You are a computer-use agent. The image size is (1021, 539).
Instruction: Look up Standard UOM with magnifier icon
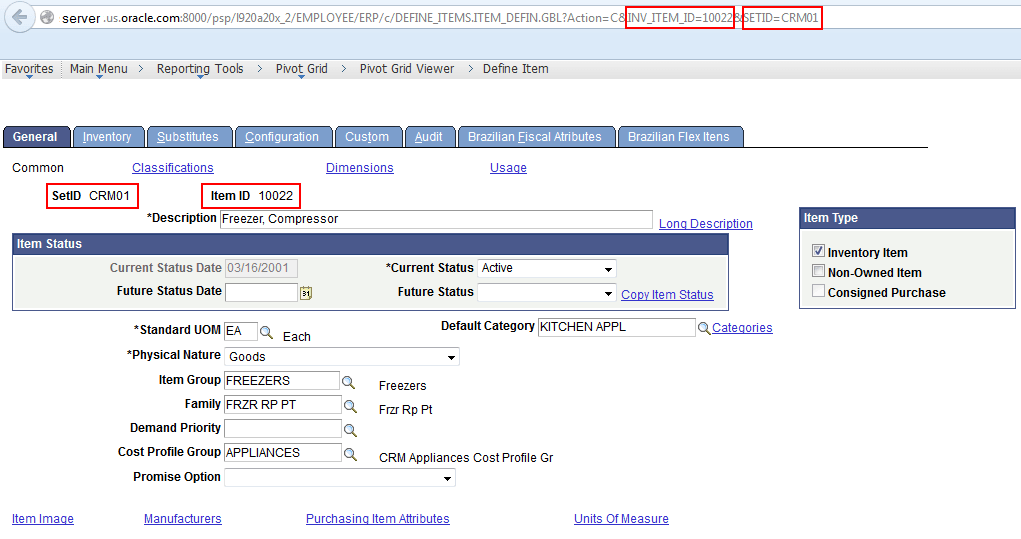266,332
